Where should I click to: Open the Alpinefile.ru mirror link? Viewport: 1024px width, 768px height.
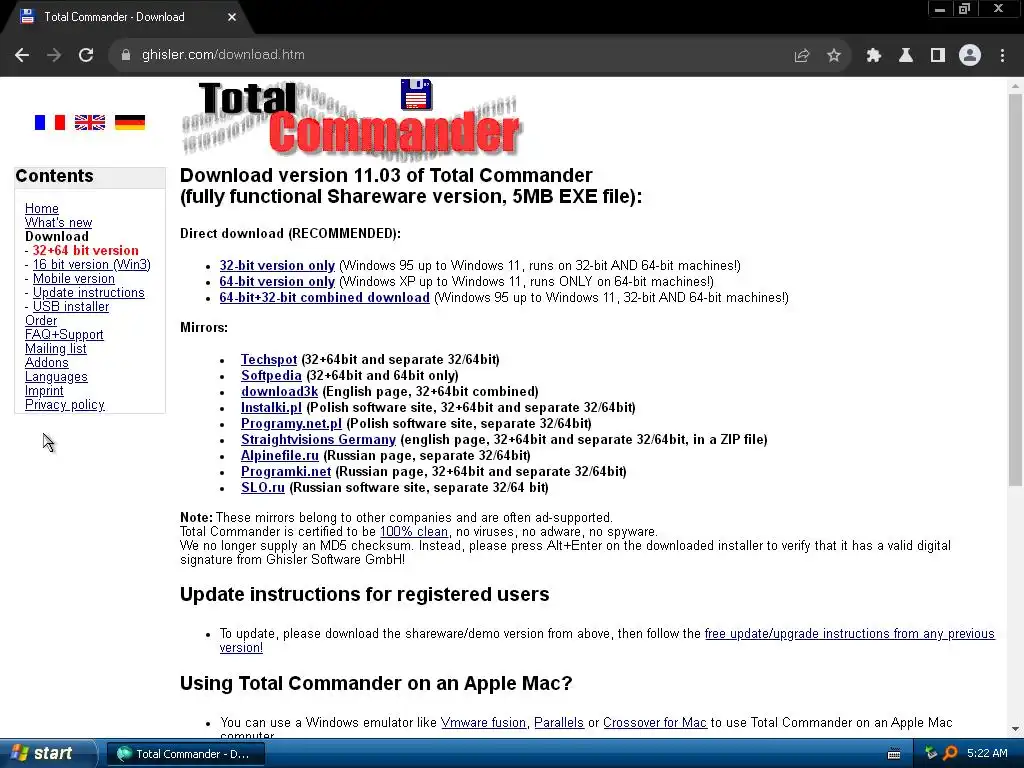pos(280,455)
